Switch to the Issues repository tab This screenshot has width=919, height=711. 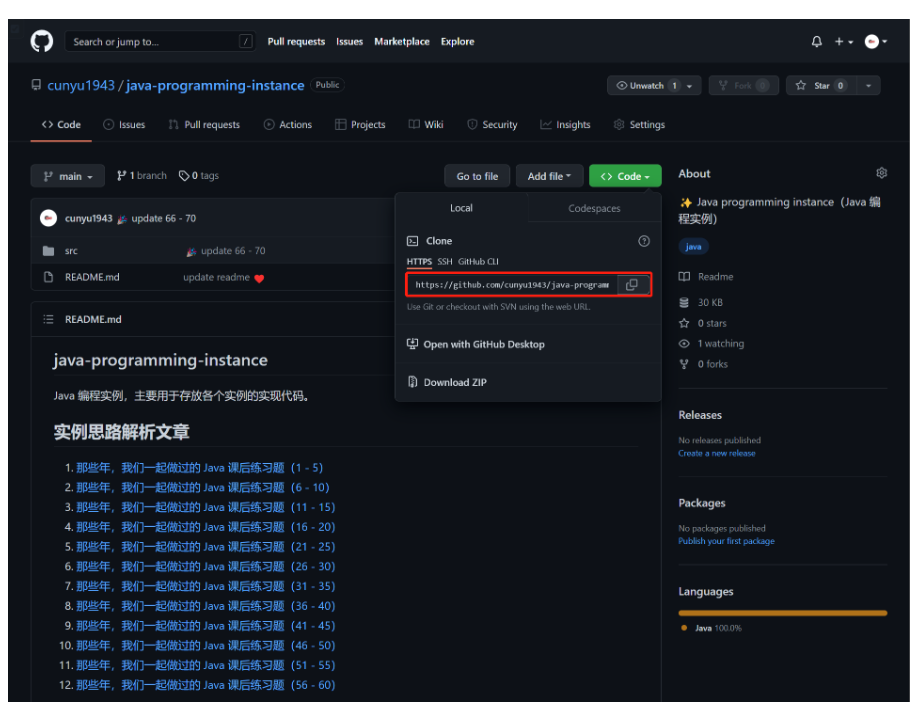[x=124, y=124]
